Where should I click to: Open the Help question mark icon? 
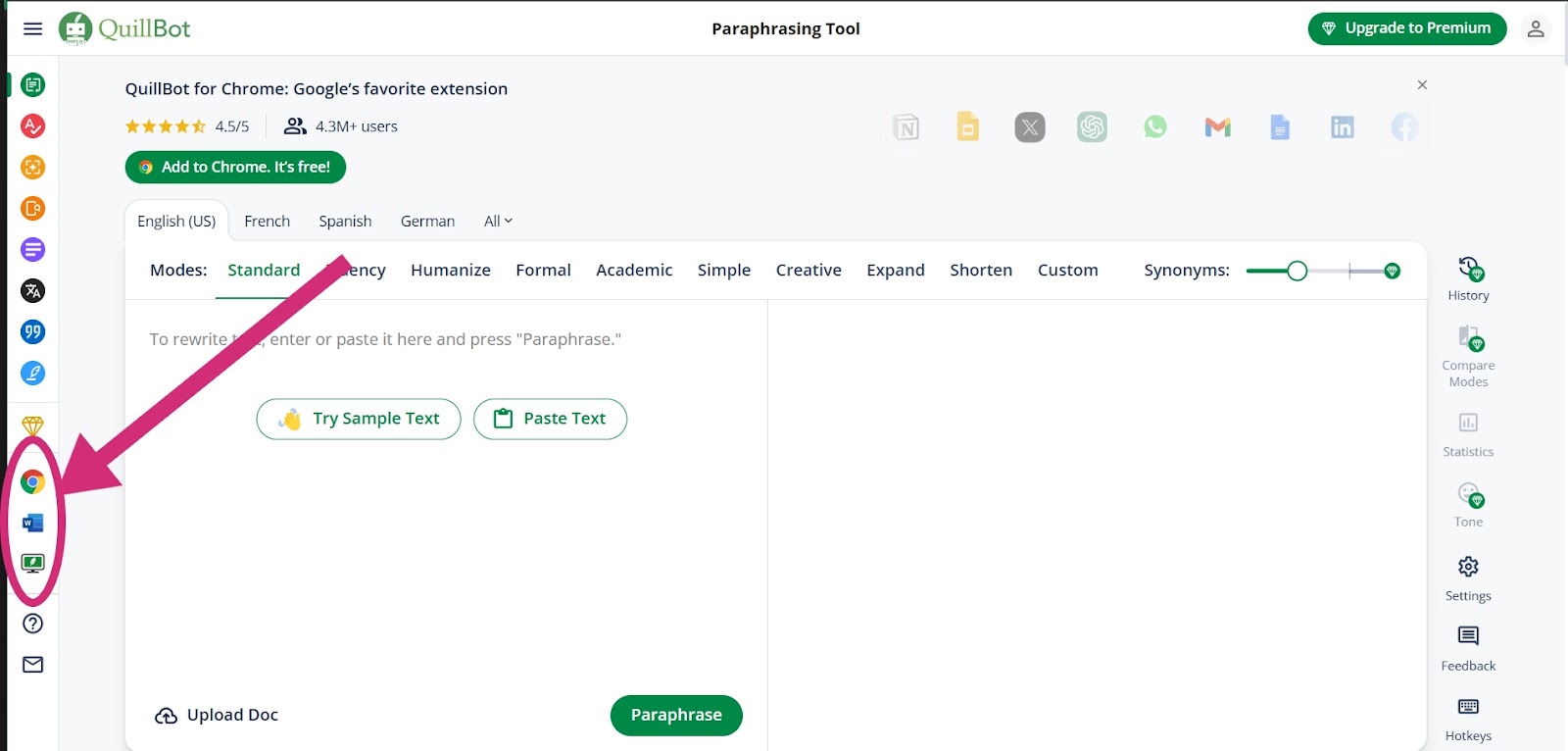[x=32, y=624]
